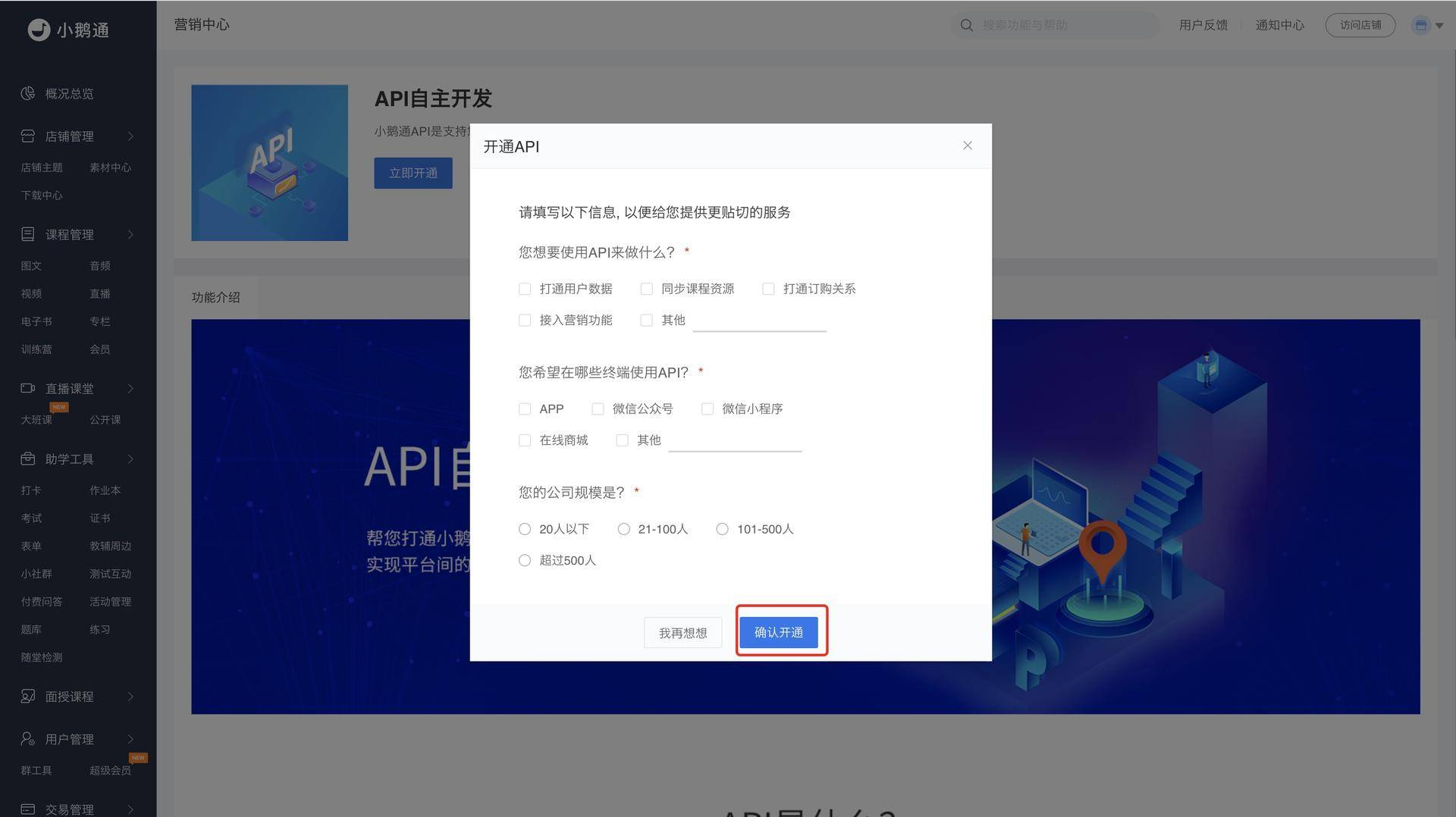Open 随堂检测 menu item
The width and height of the screenshot is (1456, 817).
42,658
